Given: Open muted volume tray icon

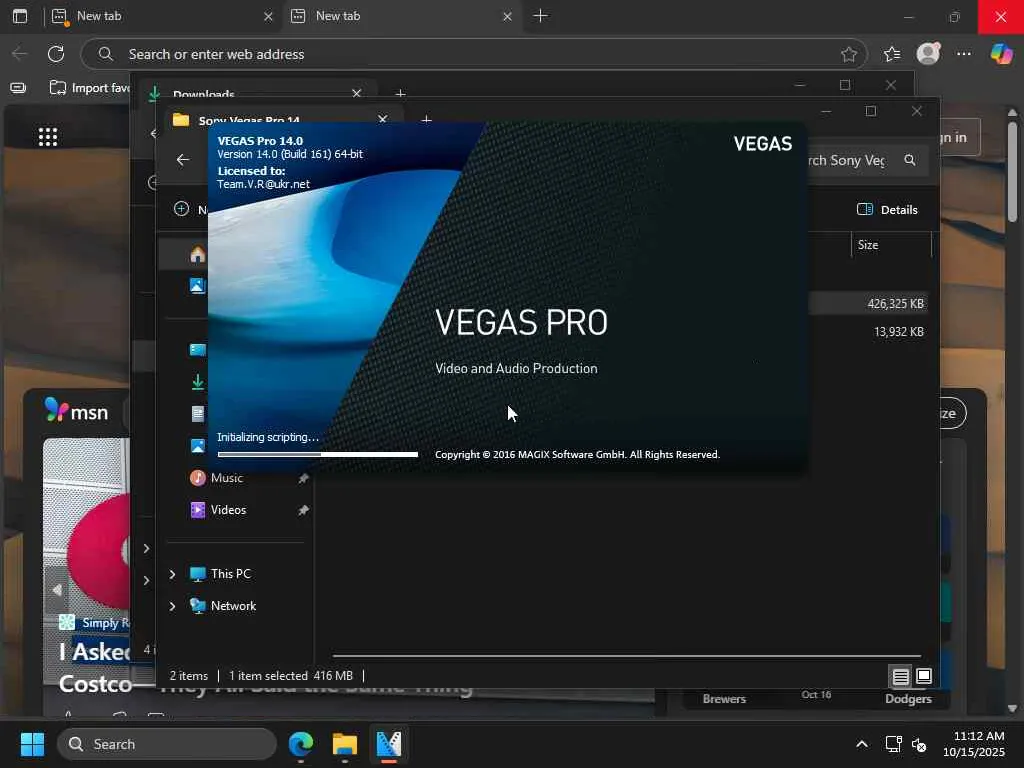Looking at the screenshot, I should tap(919, 744).
